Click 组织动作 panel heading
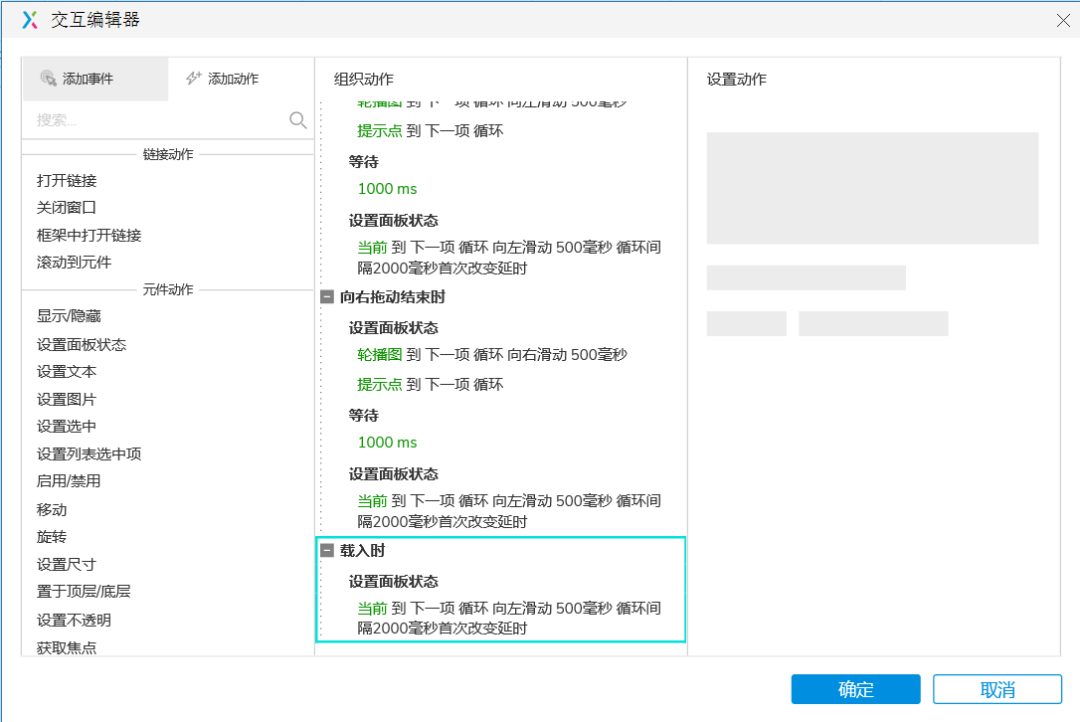Viewport: 1080px width, 722px height. point(364,79)
